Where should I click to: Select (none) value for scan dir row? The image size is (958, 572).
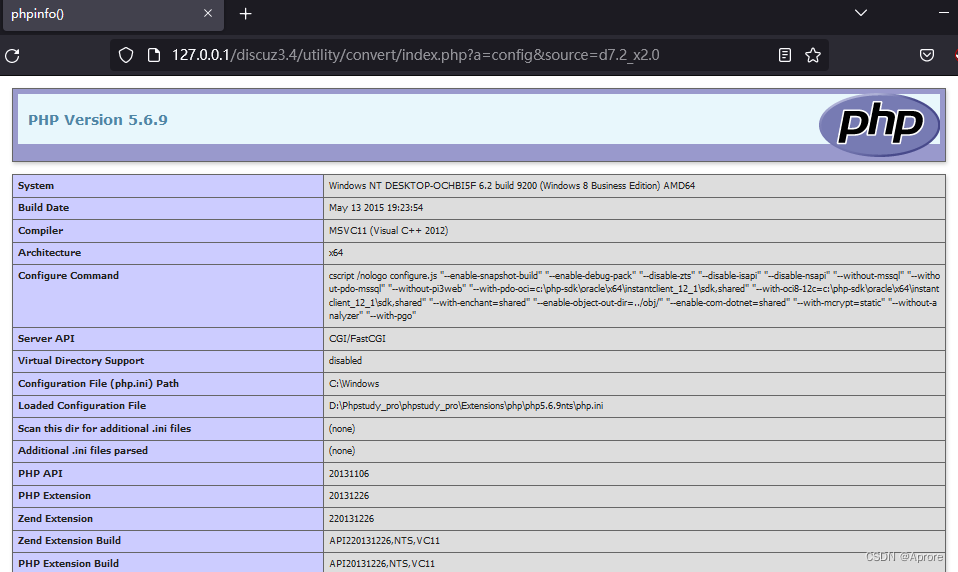pos(342,428)
